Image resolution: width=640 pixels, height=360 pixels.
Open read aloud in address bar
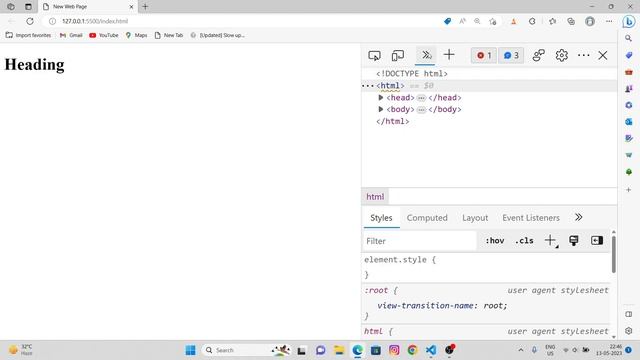(462, 21)
